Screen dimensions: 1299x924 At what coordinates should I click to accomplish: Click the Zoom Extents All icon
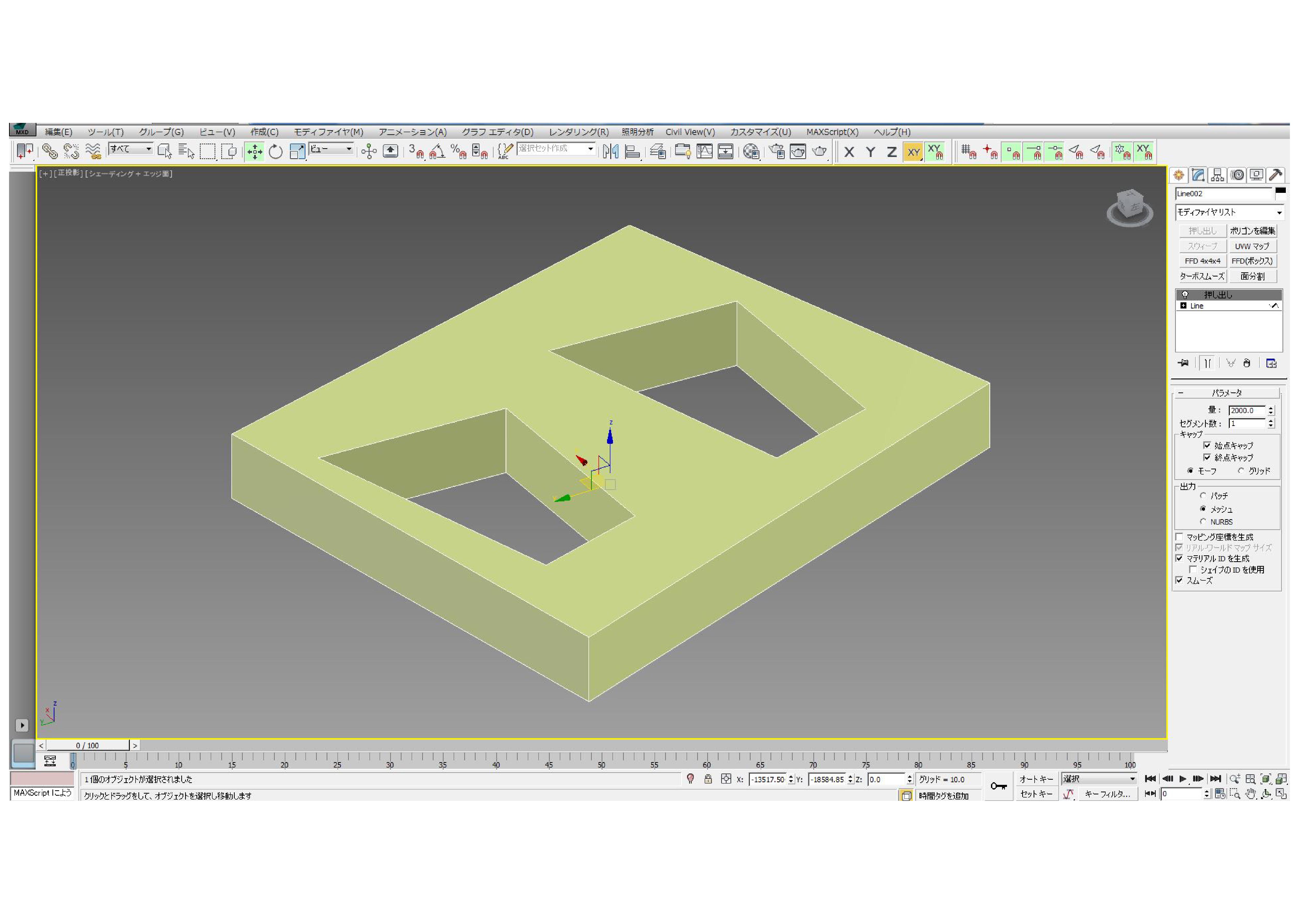pyautogui.click(x=1281, y=779)
